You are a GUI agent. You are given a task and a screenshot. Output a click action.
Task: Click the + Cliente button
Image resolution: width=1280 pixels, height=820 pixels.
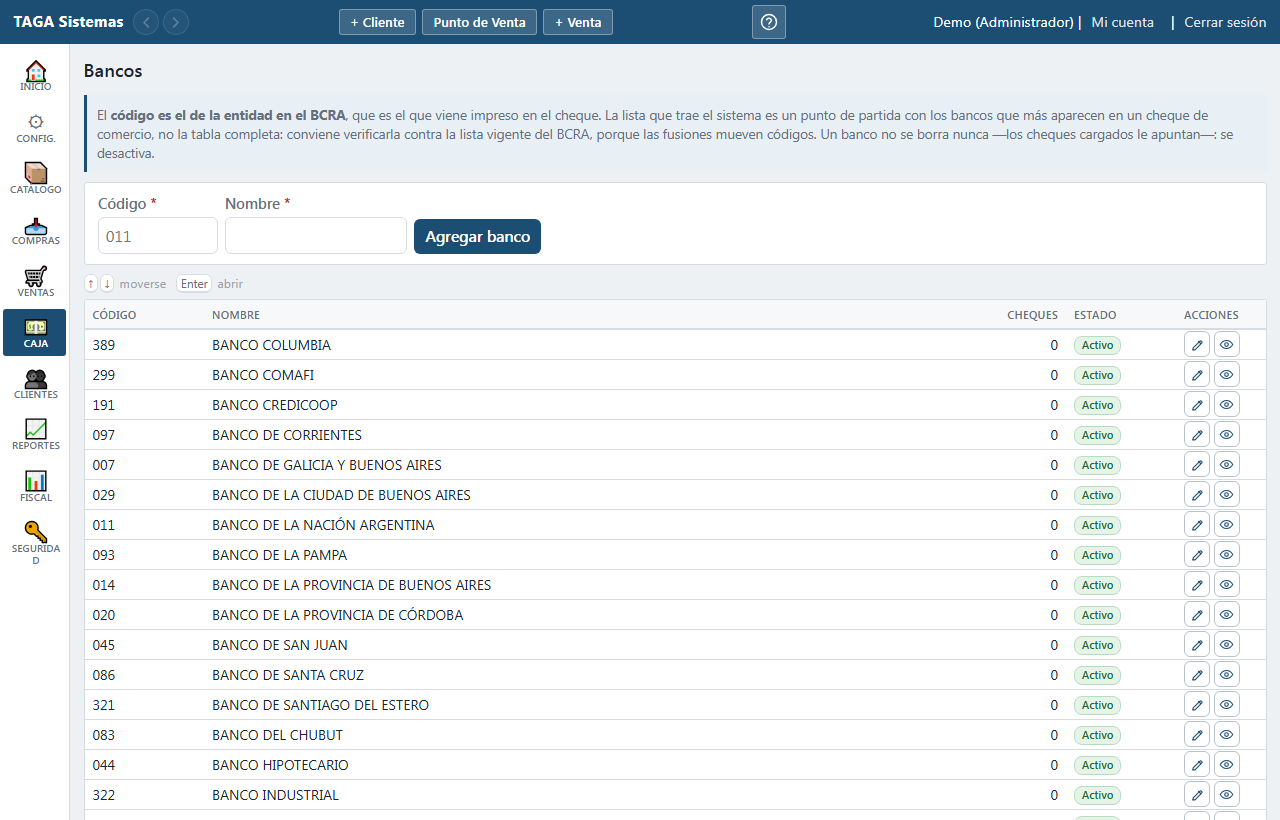377,22
